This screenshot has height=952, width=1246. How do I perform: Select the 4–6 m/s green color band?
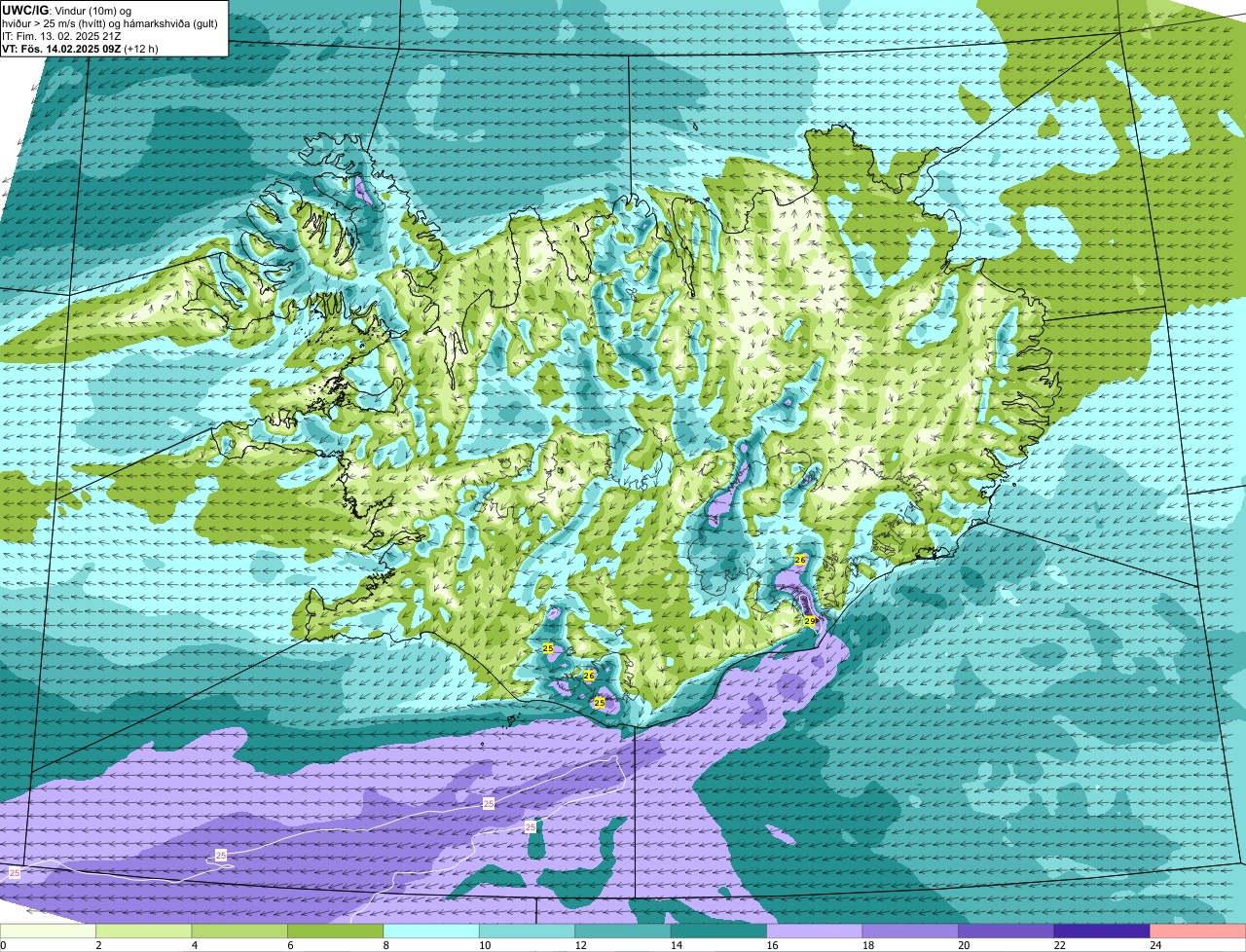point(239,931)
